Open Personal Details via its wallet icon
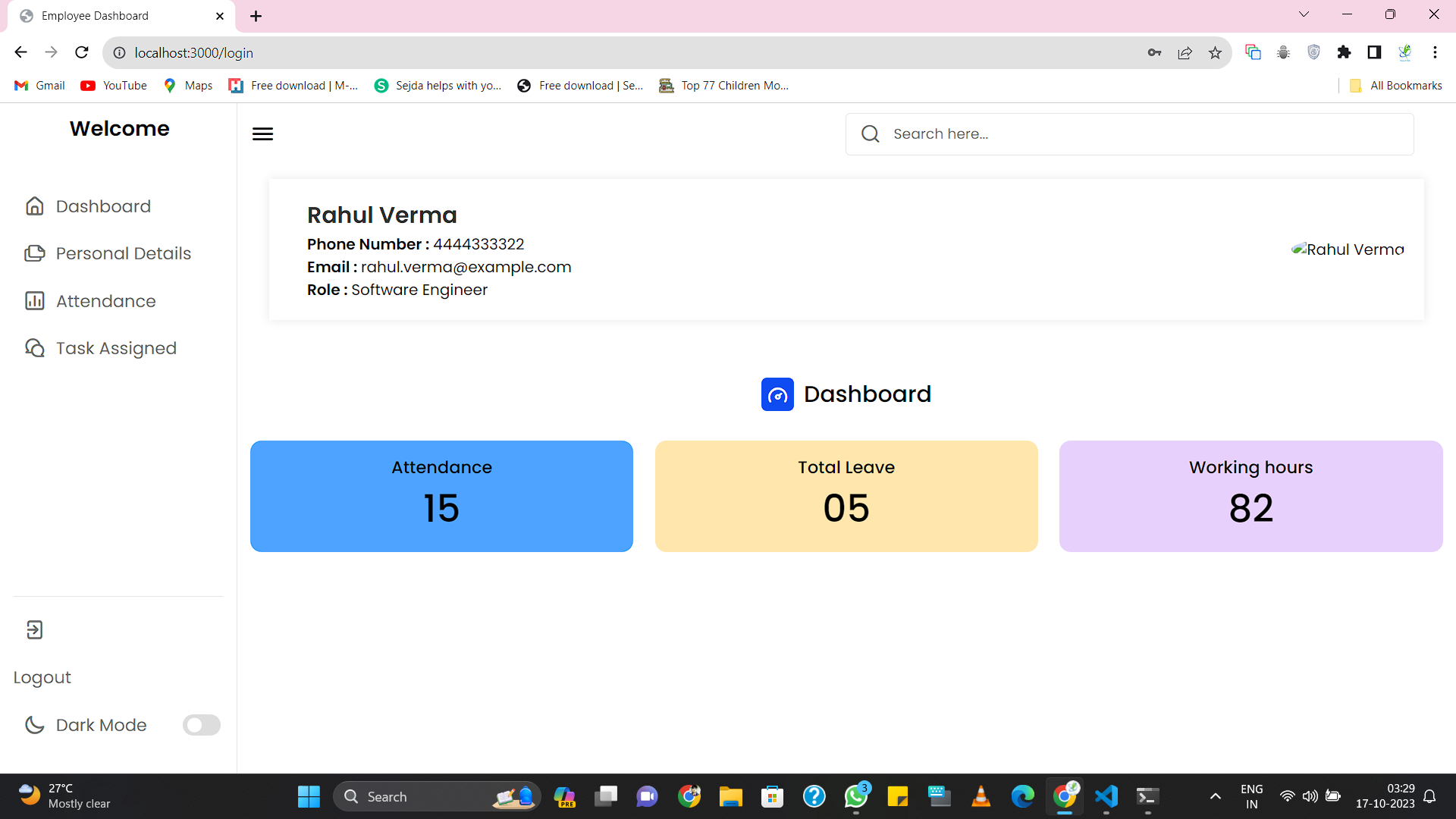 pos(35,253)
